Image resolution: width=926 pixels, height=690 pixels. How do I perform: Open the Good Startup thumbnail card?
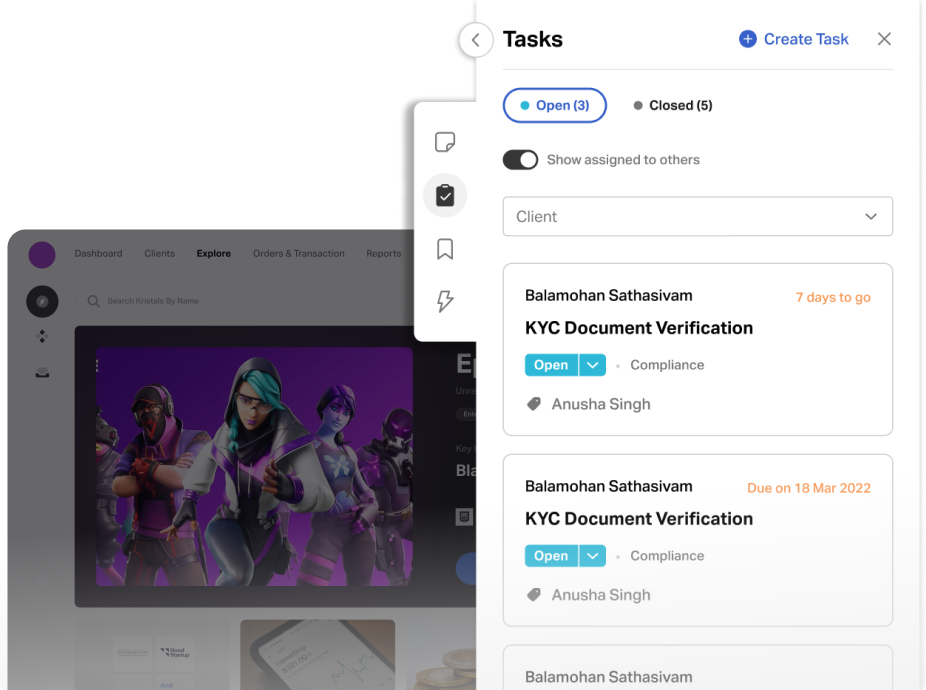(x=152, y=655)
